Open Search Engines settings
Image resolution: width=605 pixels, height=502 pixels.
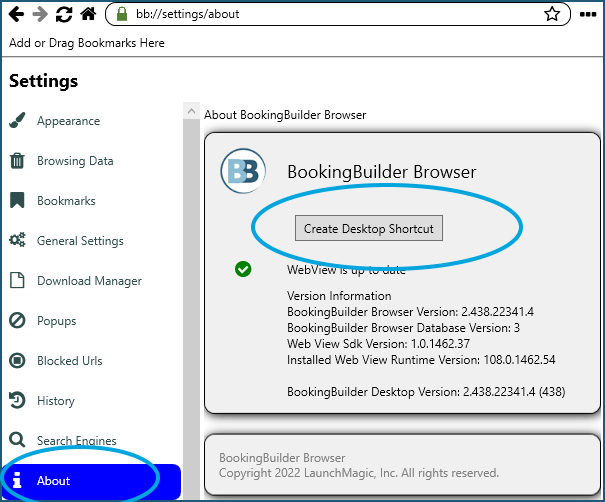pyautogui.click(x=76, y=441)
